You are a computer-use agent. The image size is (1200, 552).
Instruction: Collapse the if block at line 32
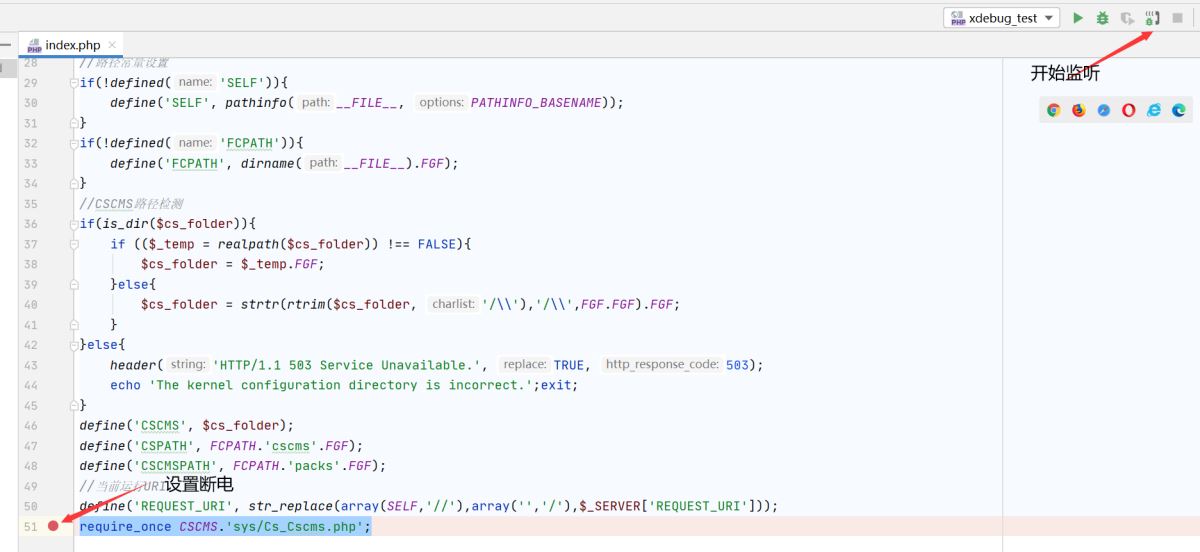[74, 143]
